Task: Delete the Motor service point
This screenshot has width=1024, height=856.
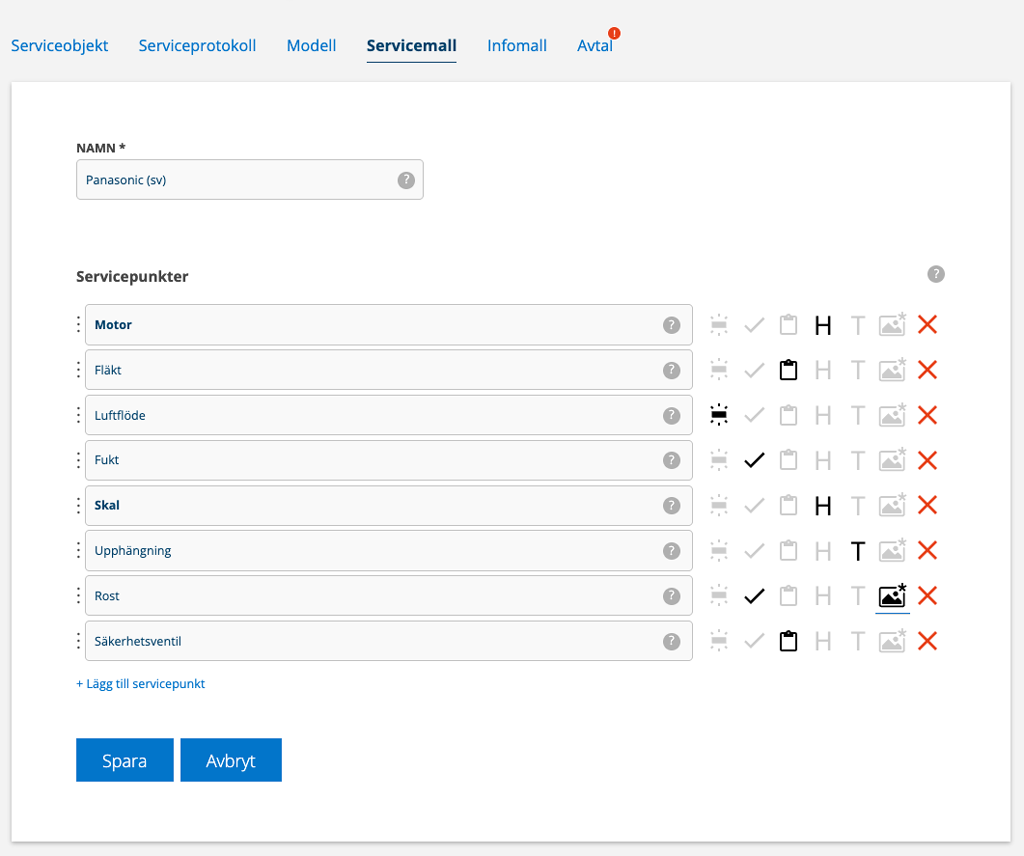Action: tap(927, 325)
